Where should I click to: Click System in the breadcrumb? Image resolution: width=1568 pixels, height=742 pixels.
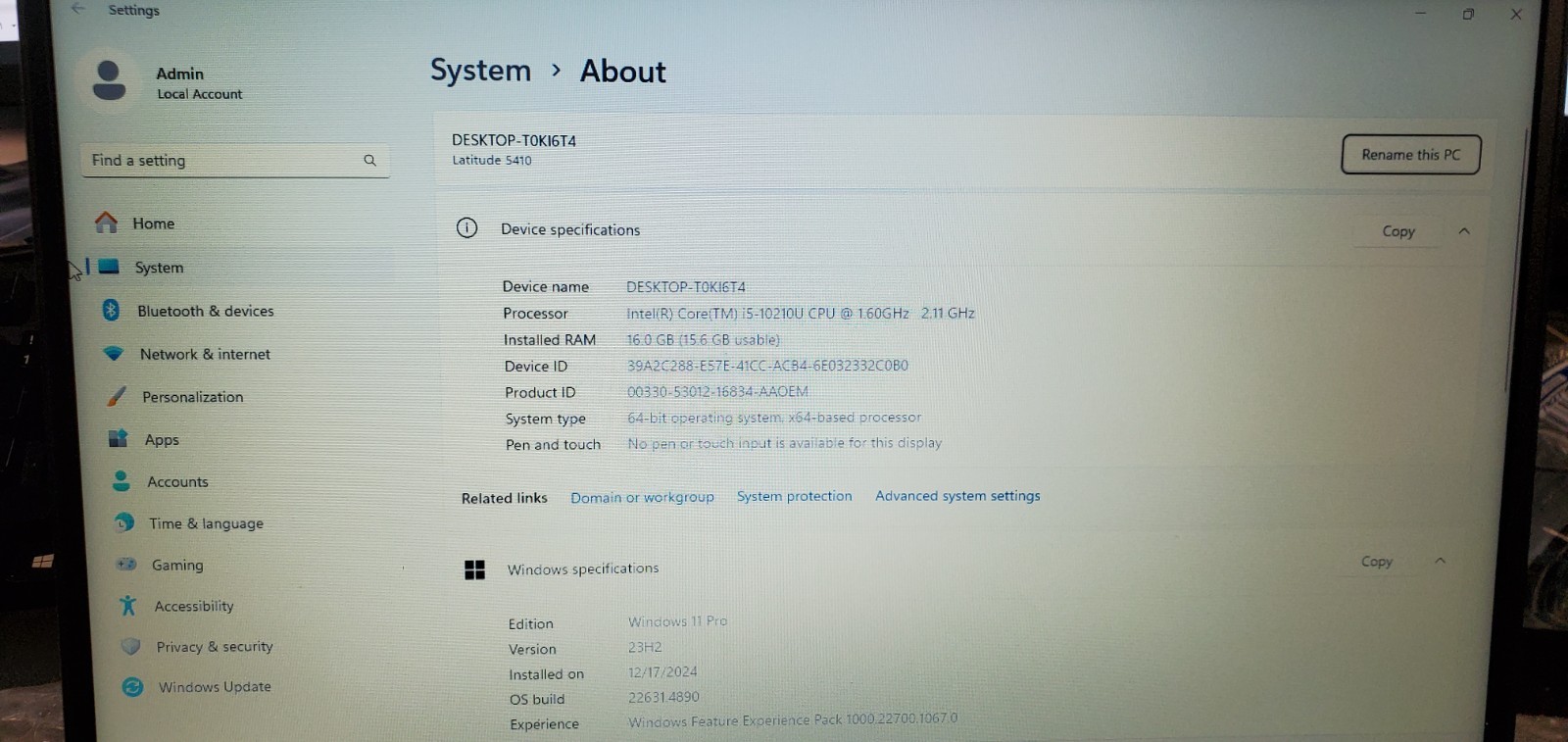pyautogui.click(x=480, y=71)
